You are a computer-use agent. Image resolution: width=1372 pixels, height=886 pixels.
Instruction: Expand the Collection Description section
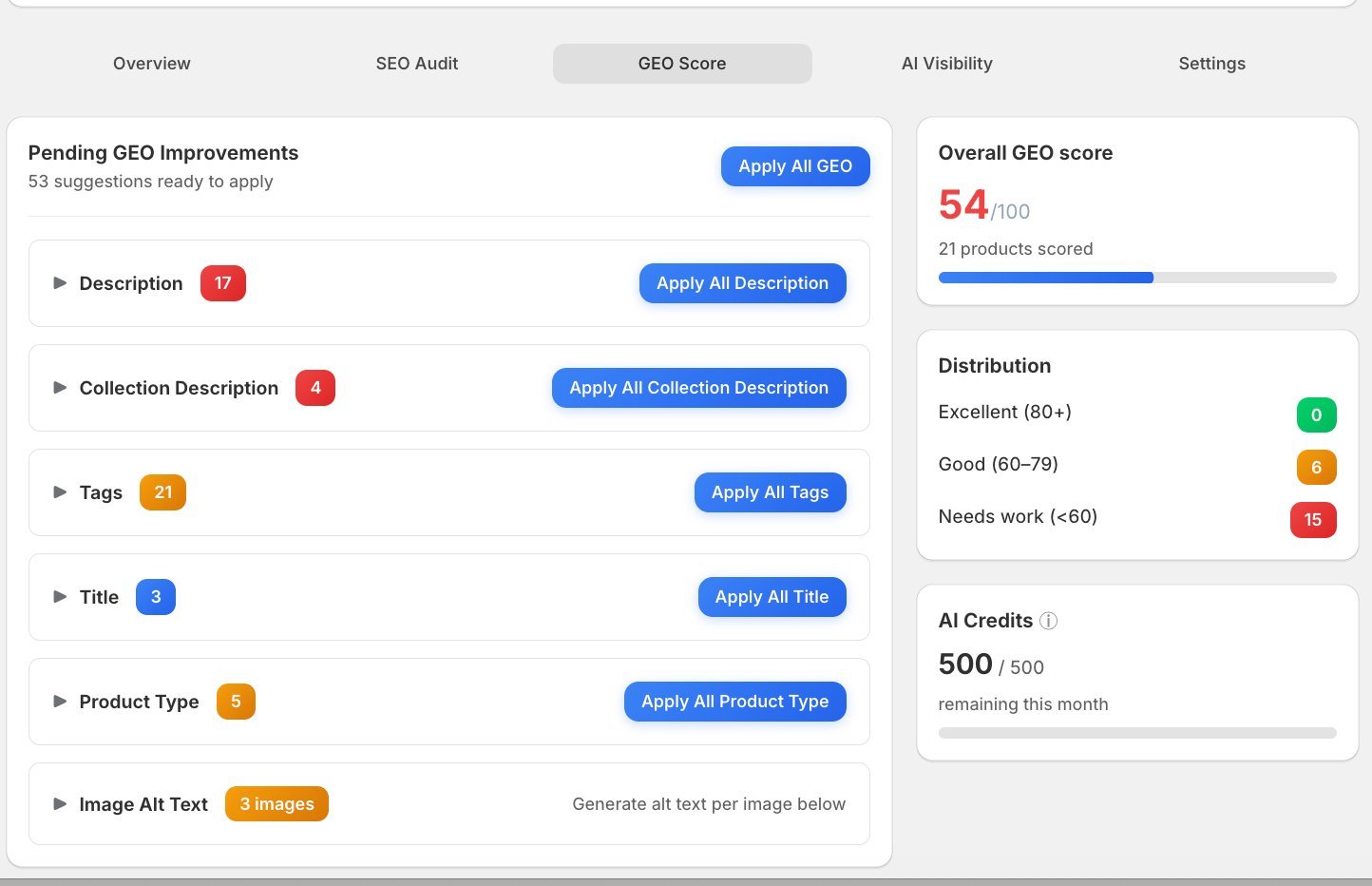tap(59, 388)
